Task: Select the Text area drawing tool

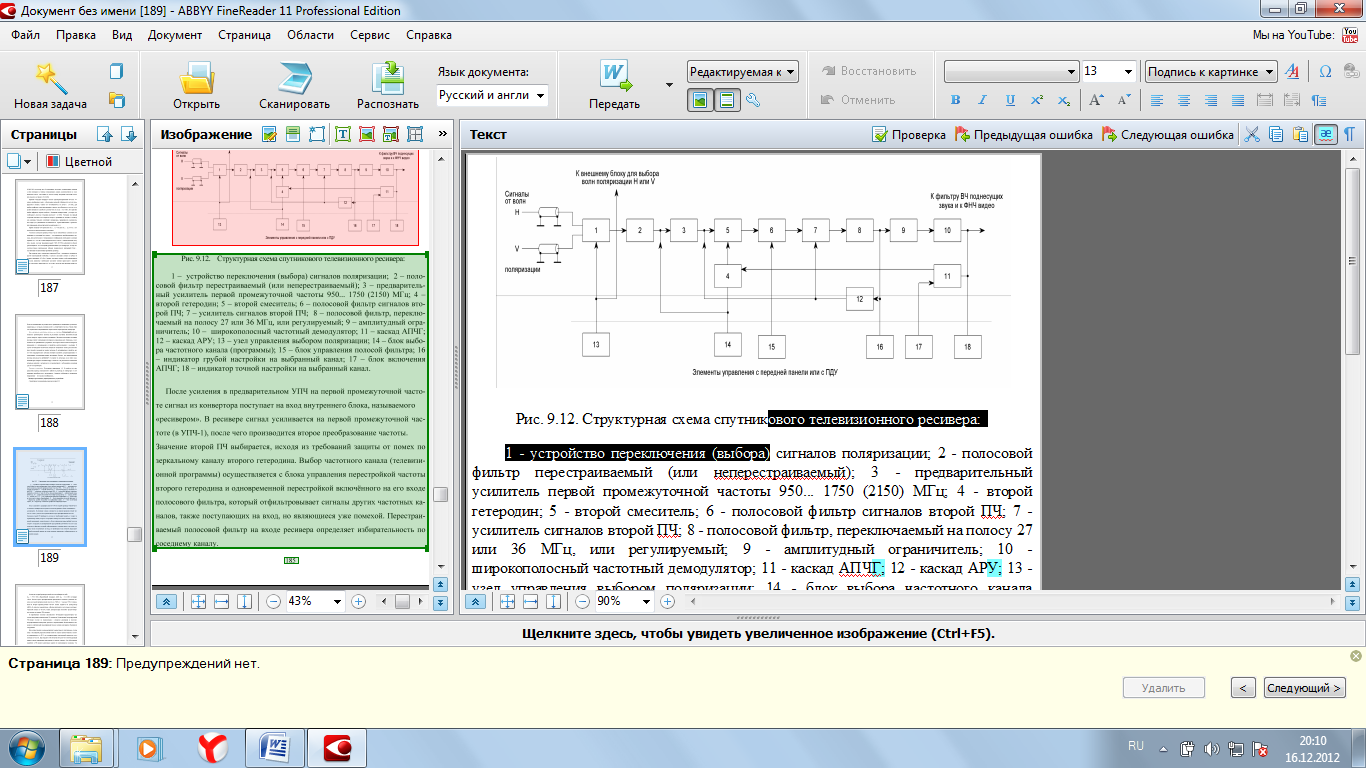Action: 343,134
